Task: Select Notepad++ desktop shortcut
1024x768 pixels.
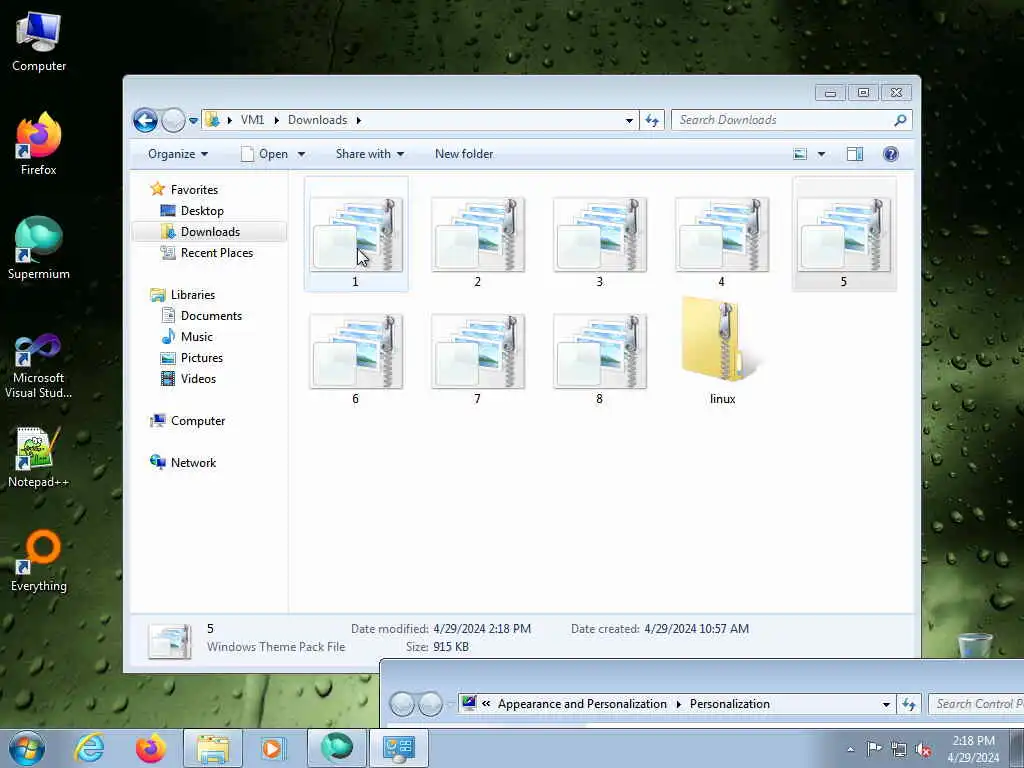Action: point(39,457)
